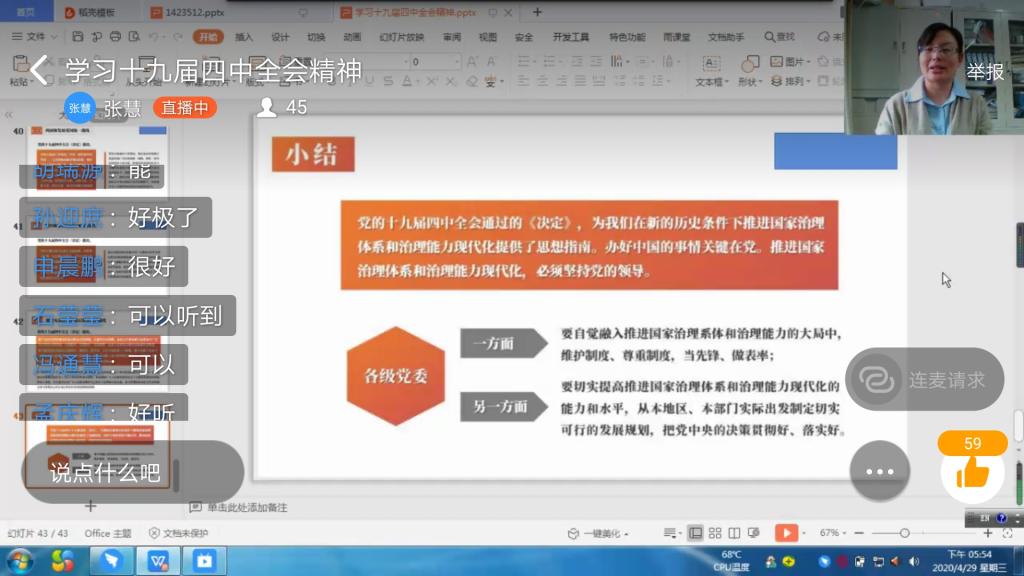This screenshot has width=1024, height=576.
Task: Tap the 说点什么吧 comment input
Action: pyautogui.click(x=133, y=472)
